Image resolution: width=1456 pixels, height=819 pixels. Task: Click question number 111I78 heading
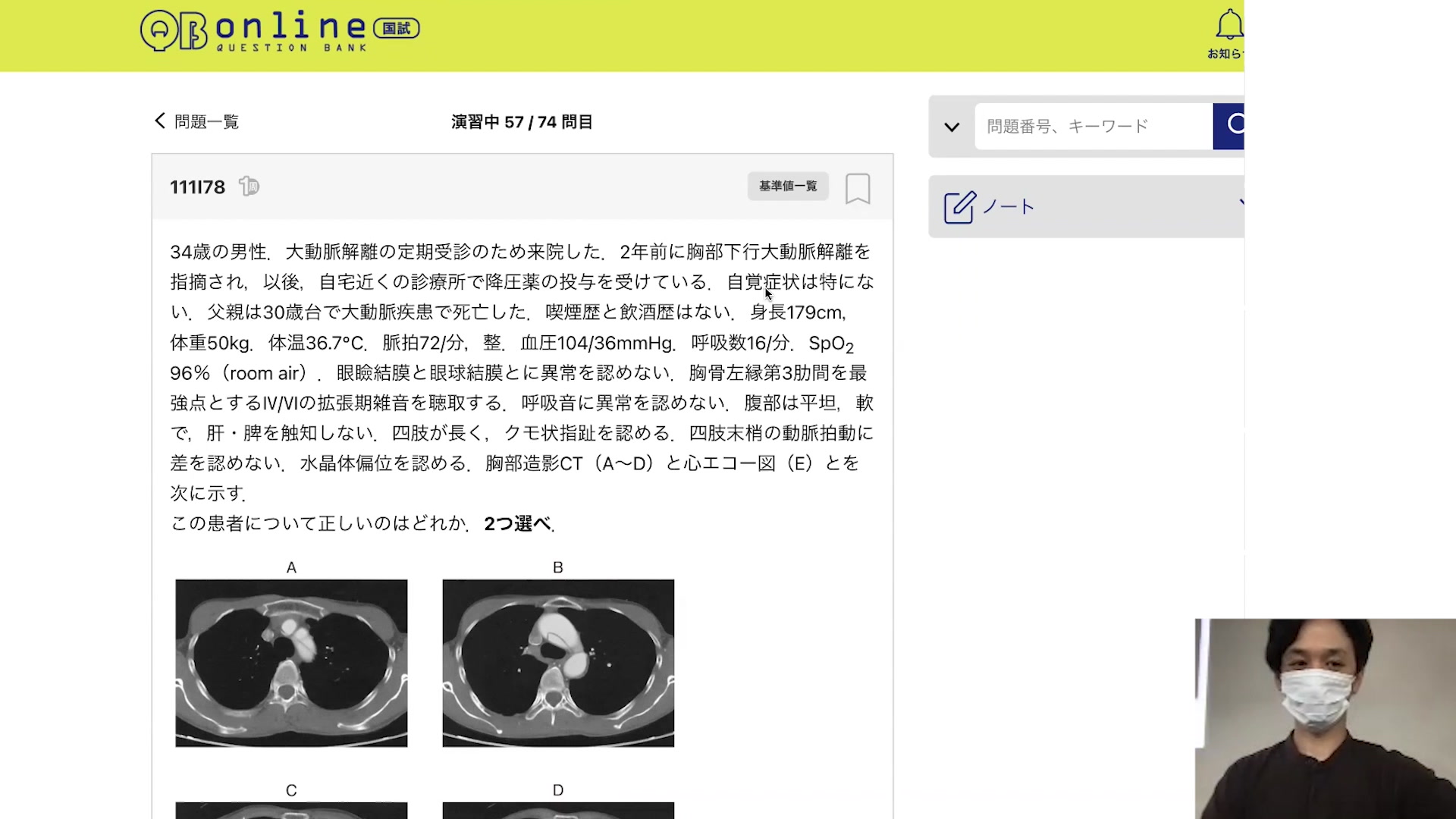pyautogui.click(x=197, y=187)
